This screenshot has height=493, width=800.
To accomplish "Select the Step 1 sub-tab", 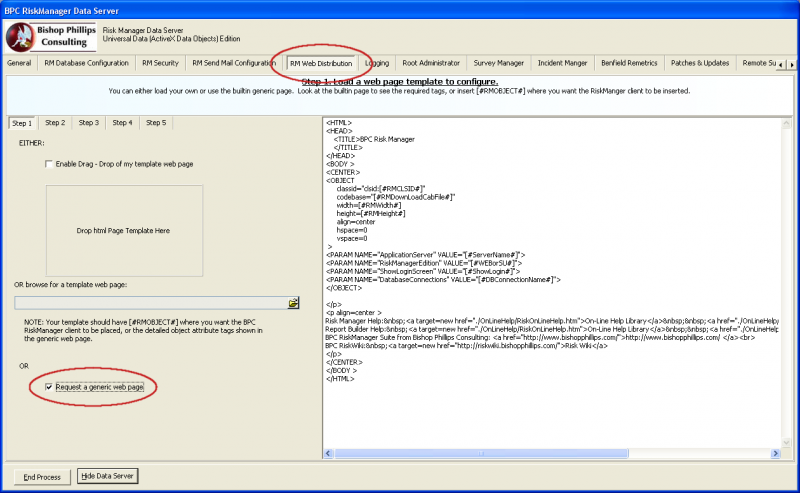I will [x=22, y=123].
